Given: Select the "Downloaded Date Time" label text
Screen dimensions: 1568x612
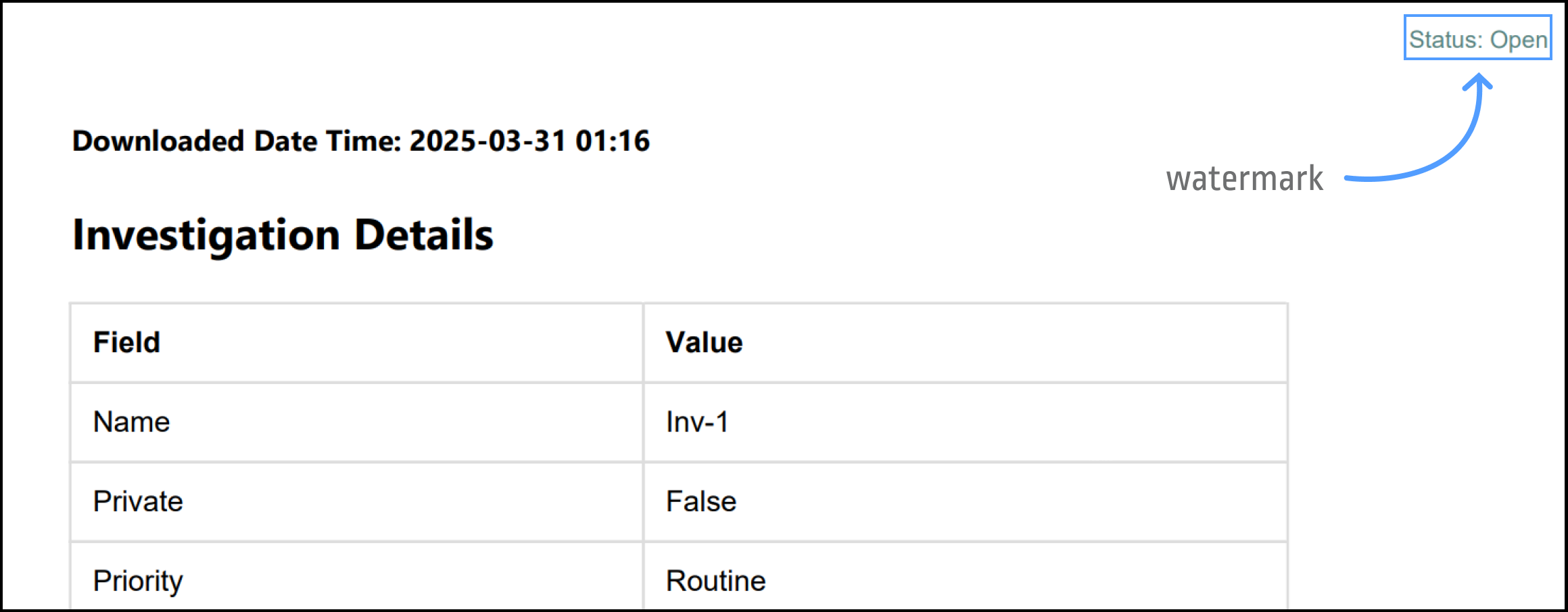Looking at the screenshot, I should (x=237, y=141).
